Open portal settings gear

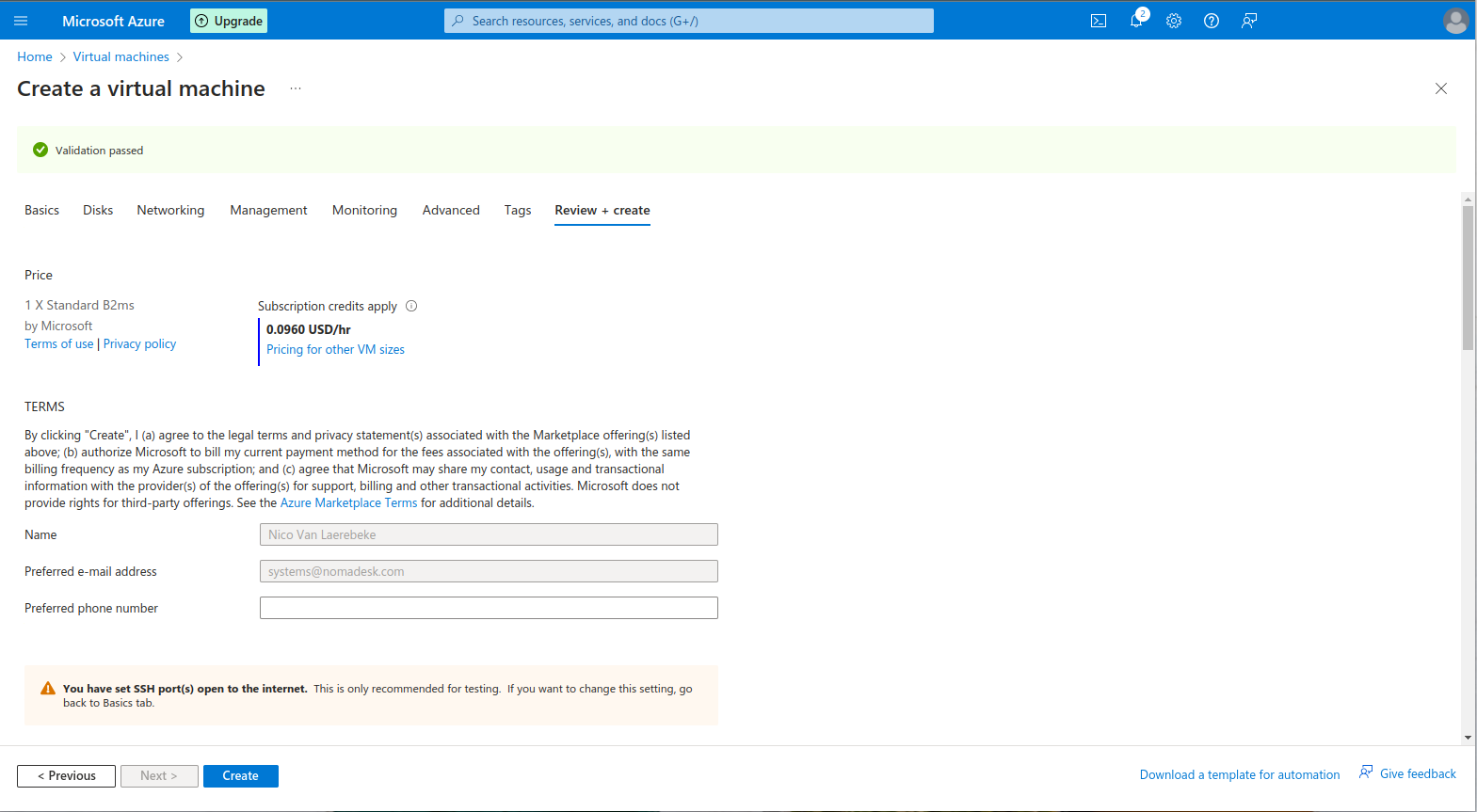[1174, 21]
